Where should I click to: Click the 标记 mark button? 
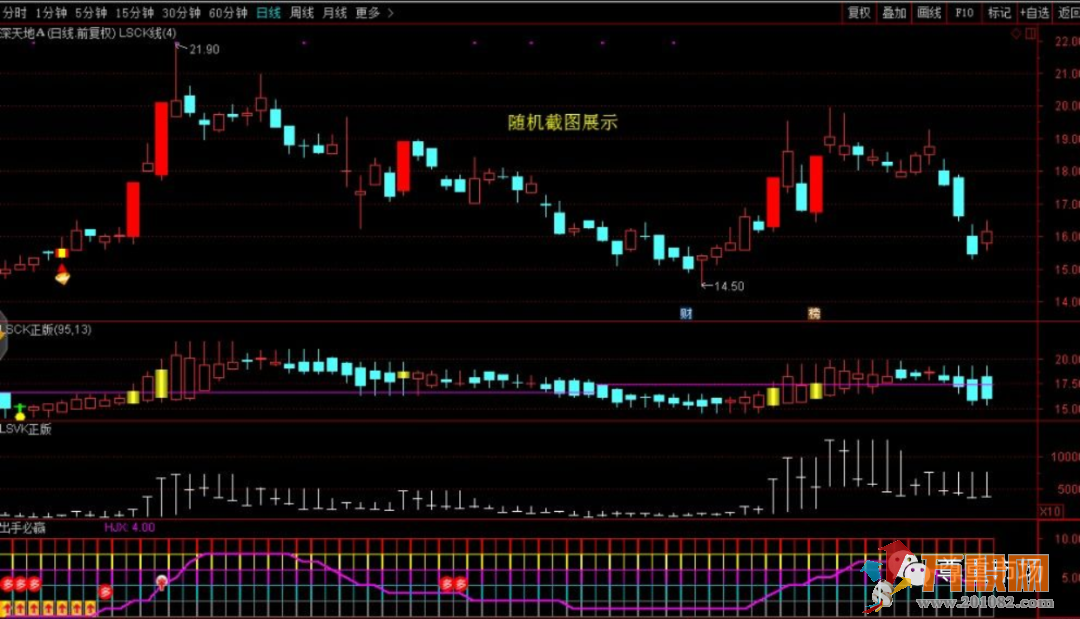(999, 12)
